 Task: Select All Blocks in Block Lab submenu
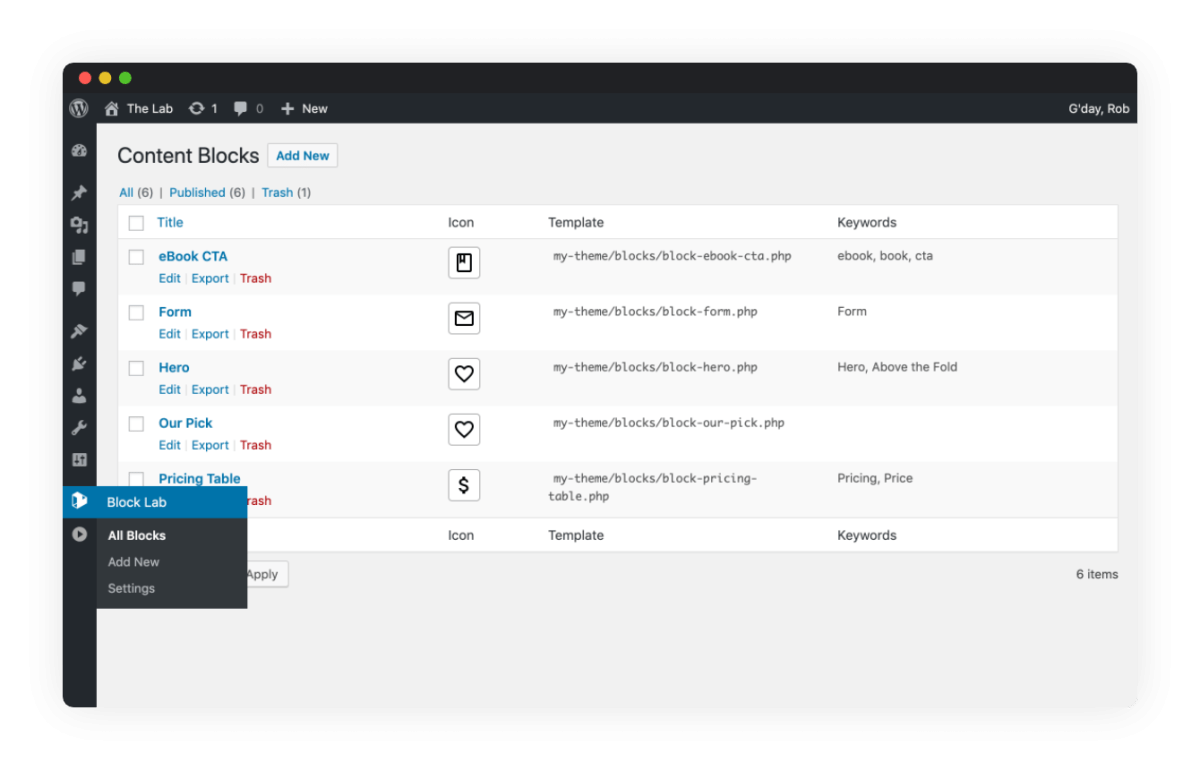[x=137, y=536]
